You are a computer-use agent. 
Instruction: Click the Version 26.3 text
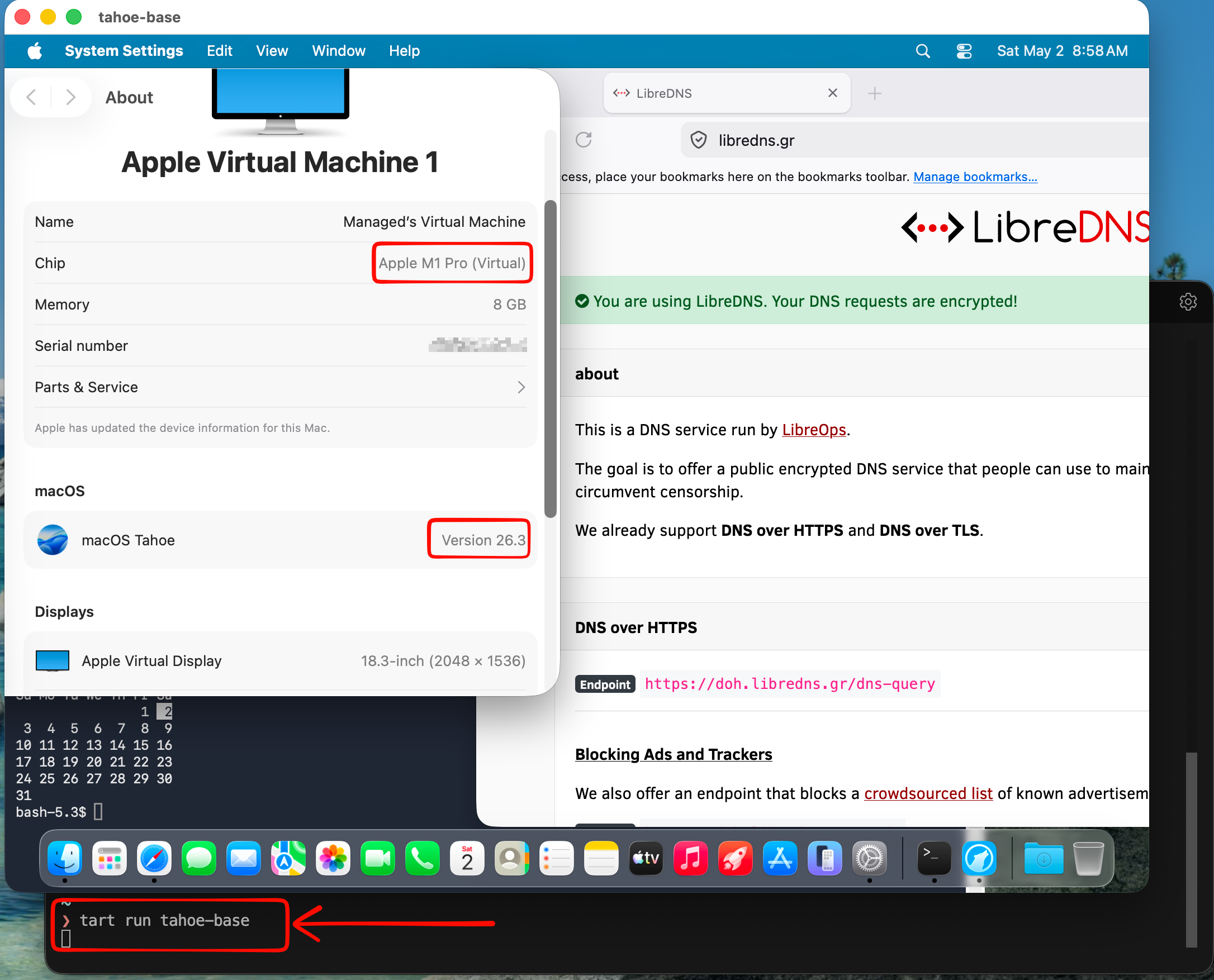[x=483, y=540]
